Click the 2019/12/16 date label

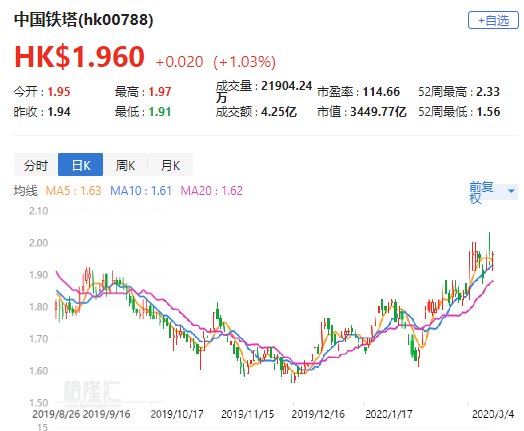(318, 414)
